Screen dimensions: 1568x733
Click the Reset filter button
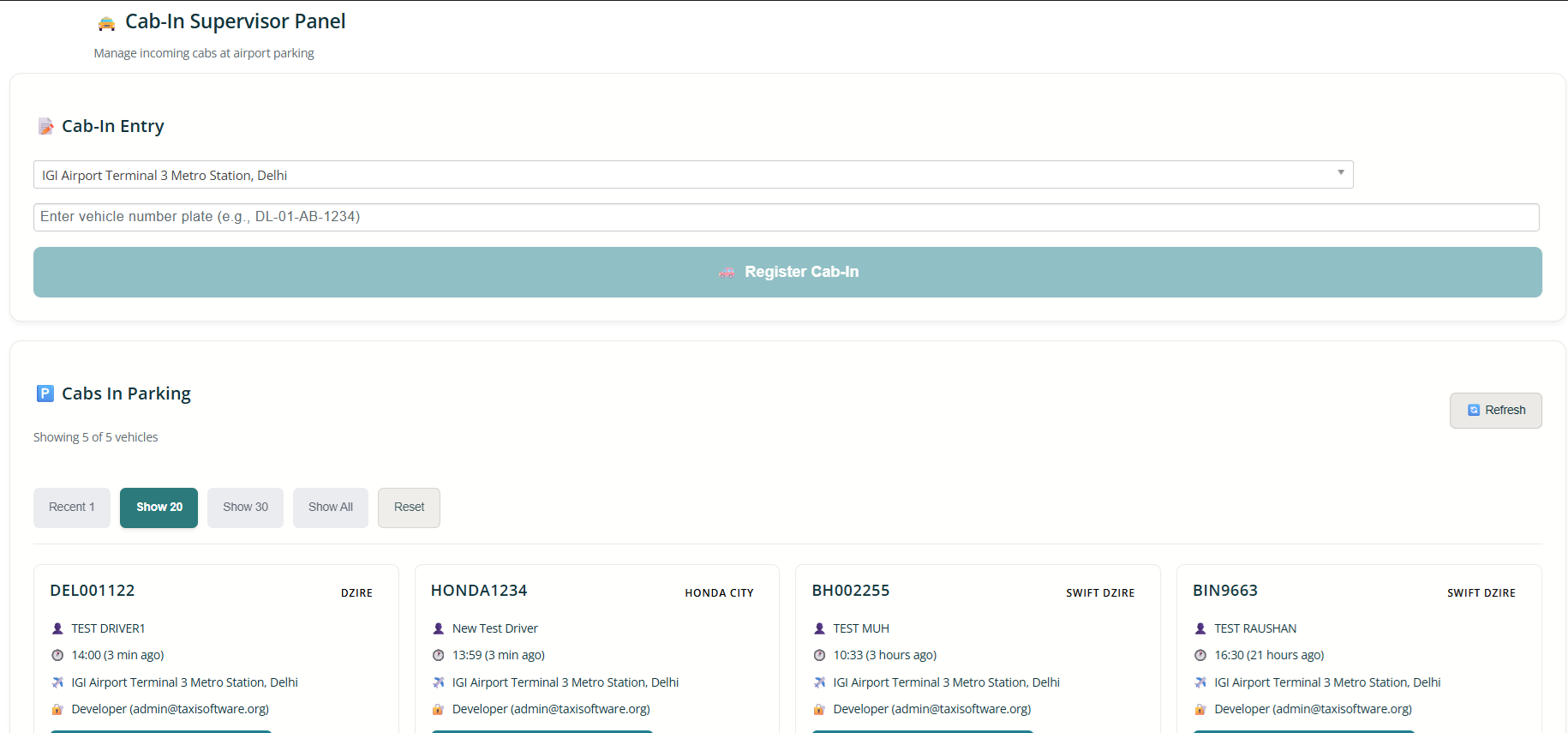coord(409,508)
